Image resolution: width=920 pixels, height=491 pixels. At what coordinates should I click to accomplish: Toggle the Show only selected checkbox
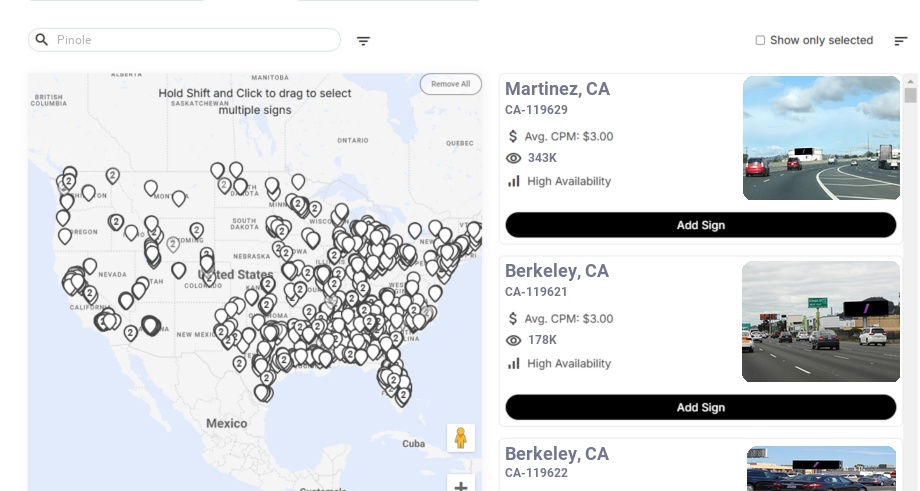click(x=760, y=41)
